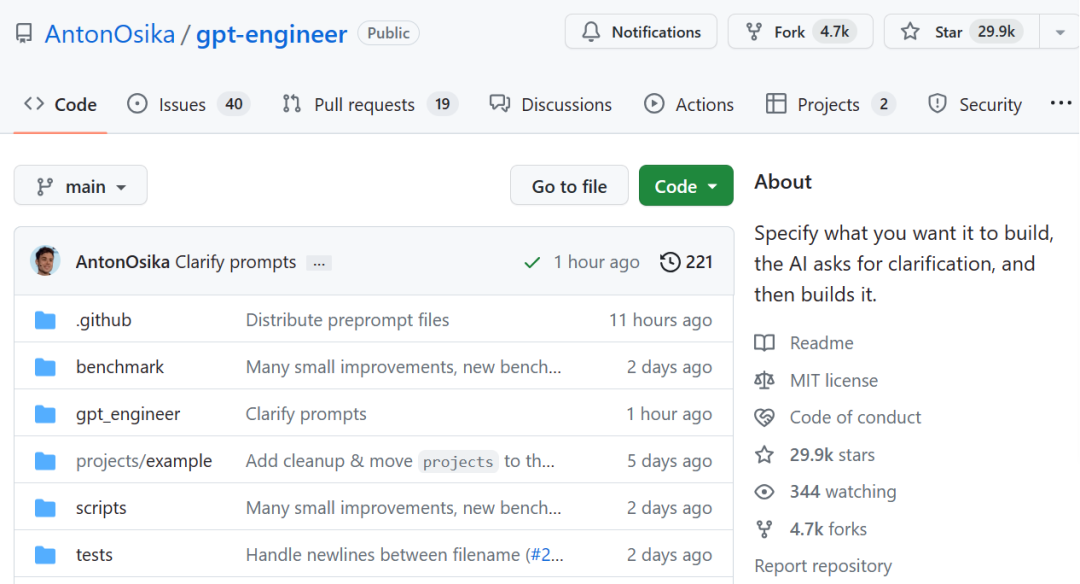1080x584 pixels.
Task: Open the gpt_engineer folder
Action: [128, 414]
